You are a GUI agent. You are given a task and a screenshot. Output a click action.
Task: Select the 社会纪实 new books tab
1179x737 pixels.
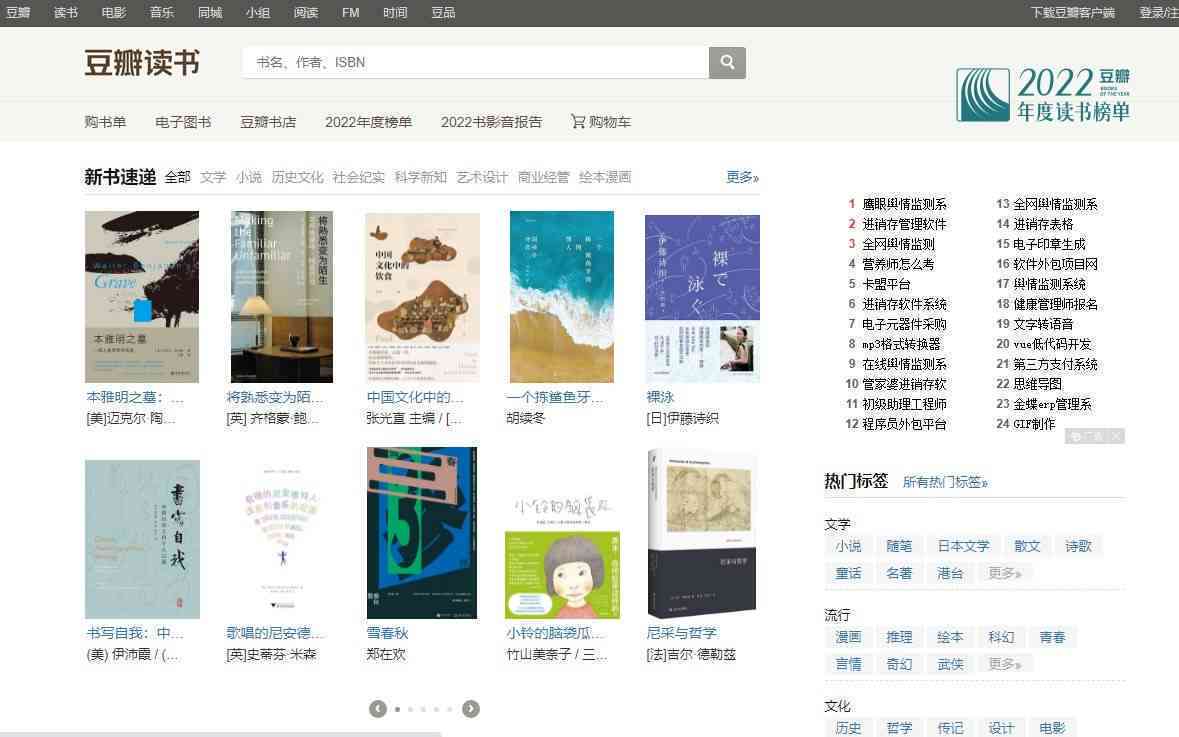(358, 177)
